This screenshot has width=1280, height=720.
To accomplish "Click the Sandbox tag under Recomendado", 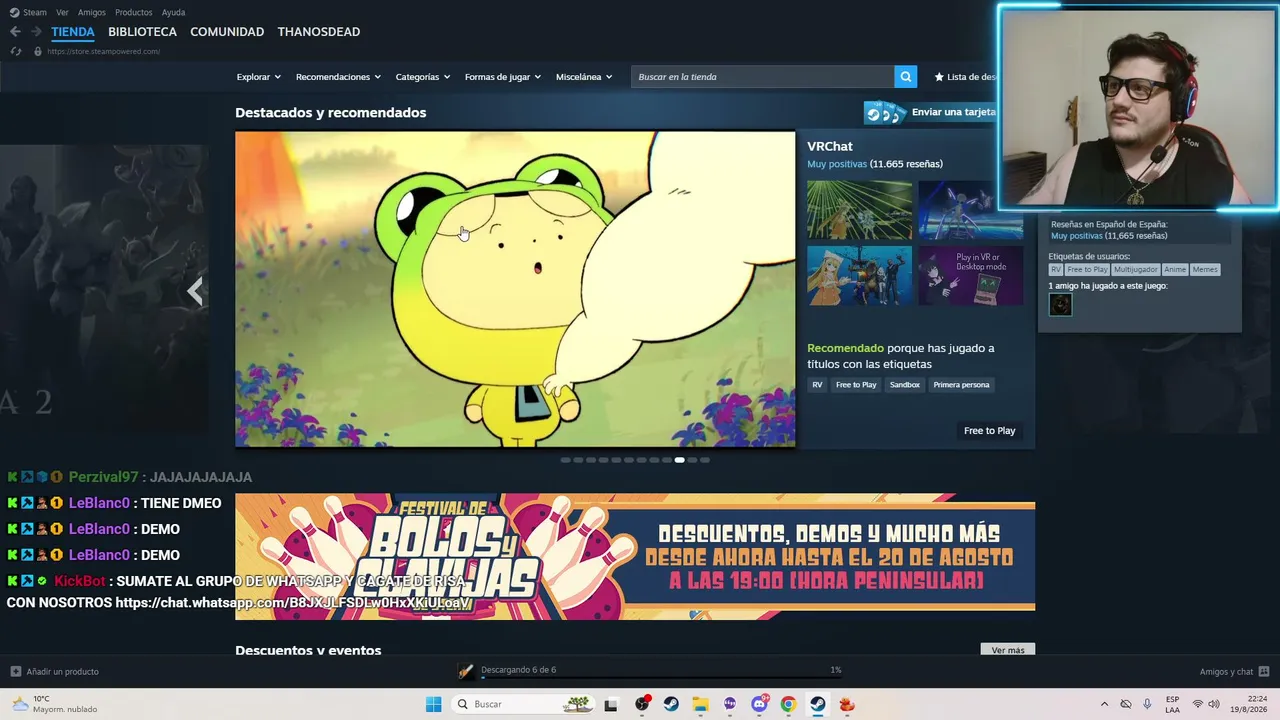I will (x=904, y=385).
